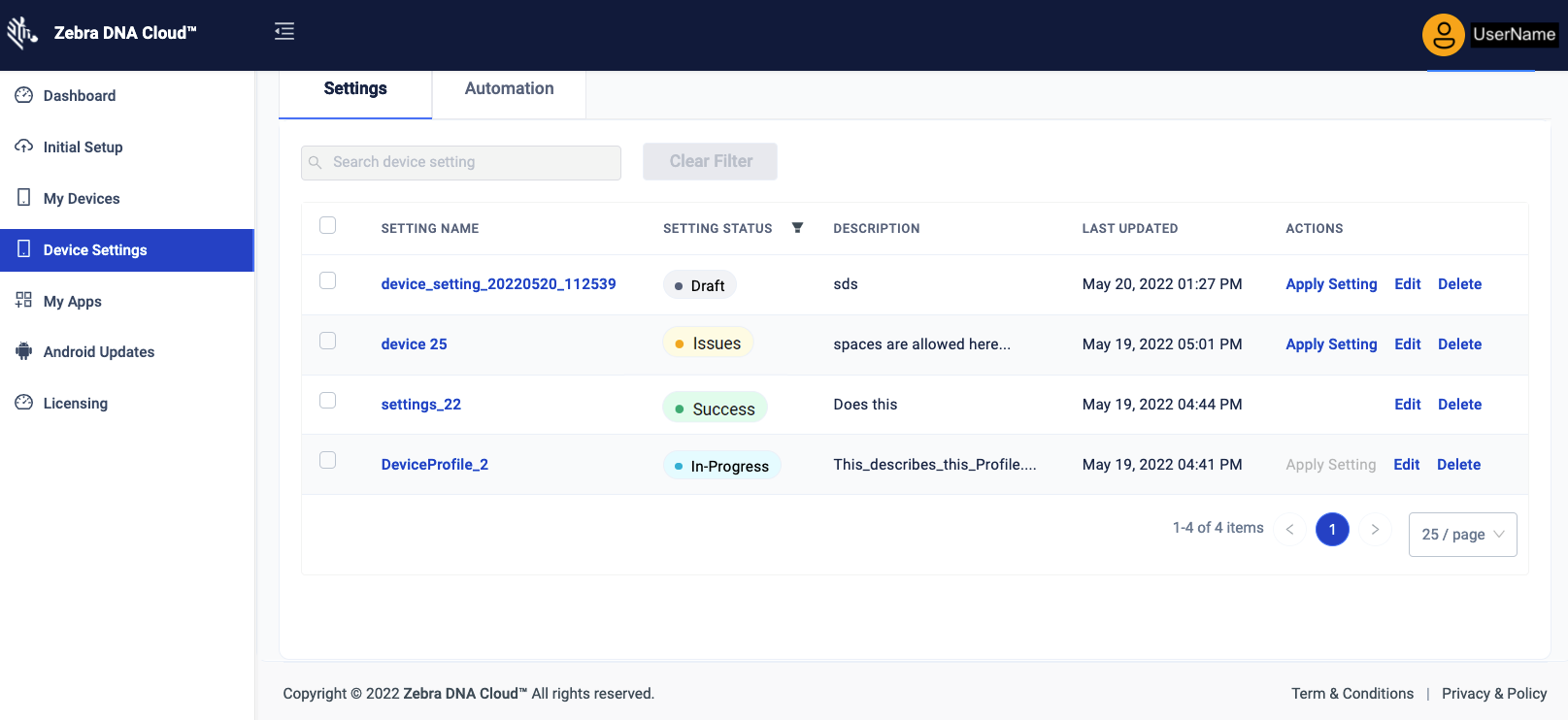Open the device 25 setting link
The image size is (1568, 720).
pyautogui.click(x=414, y=344)
